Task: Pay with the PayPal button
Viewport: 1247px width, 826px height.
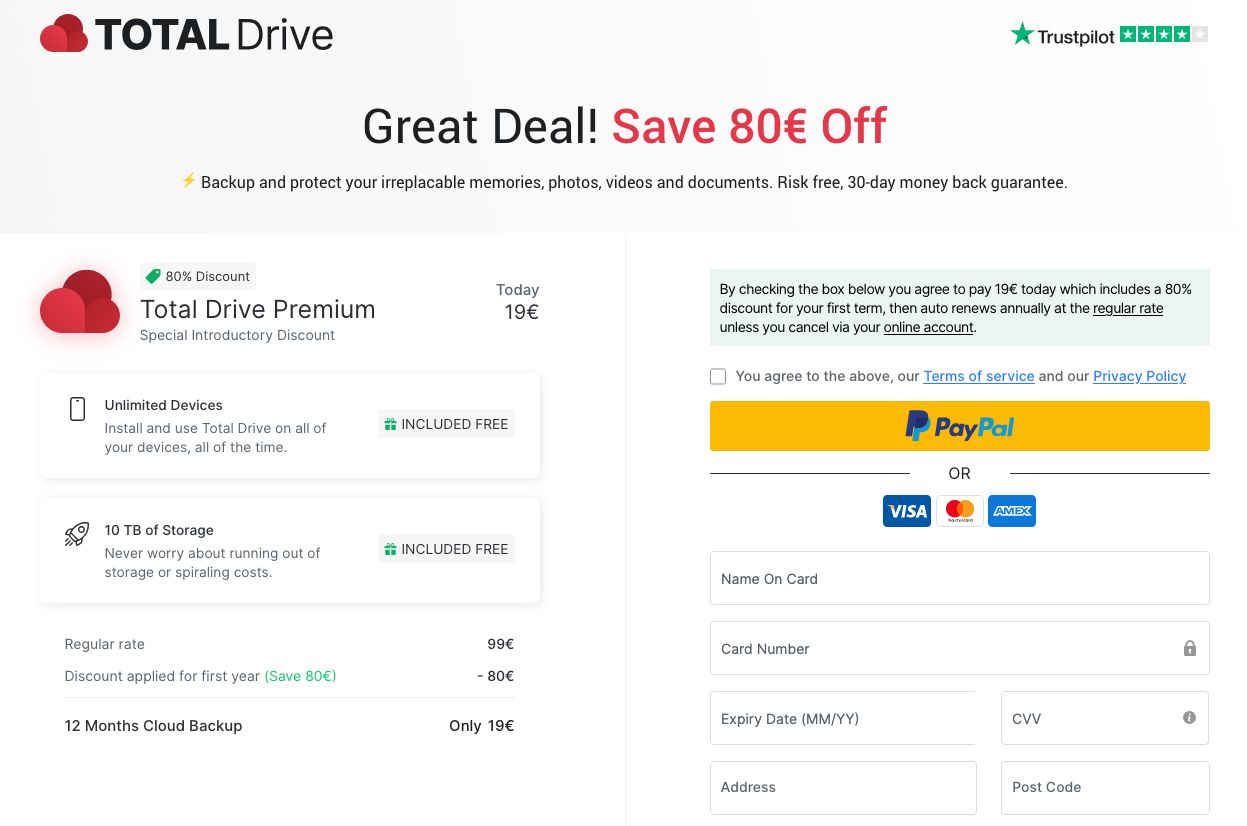Action: pyautogui.click(x=960, y=426)
